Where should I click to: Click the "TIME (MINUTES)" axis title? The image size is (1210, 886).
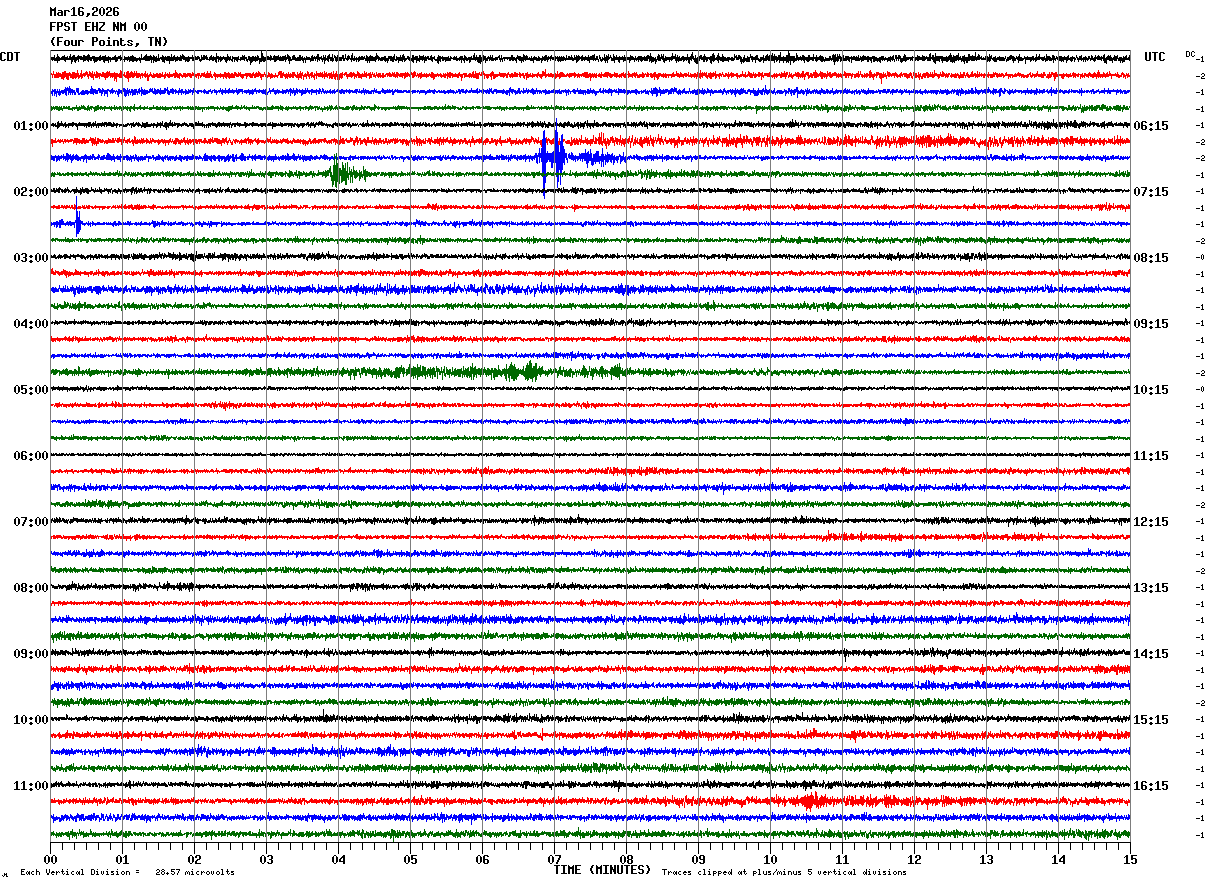(x=602, y=870)
